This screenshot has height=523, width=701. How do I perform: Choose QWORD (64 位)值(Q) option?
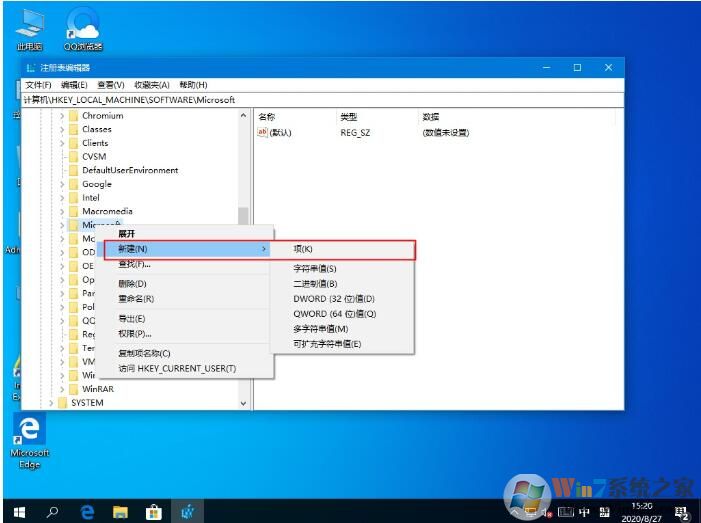(342, 314)
